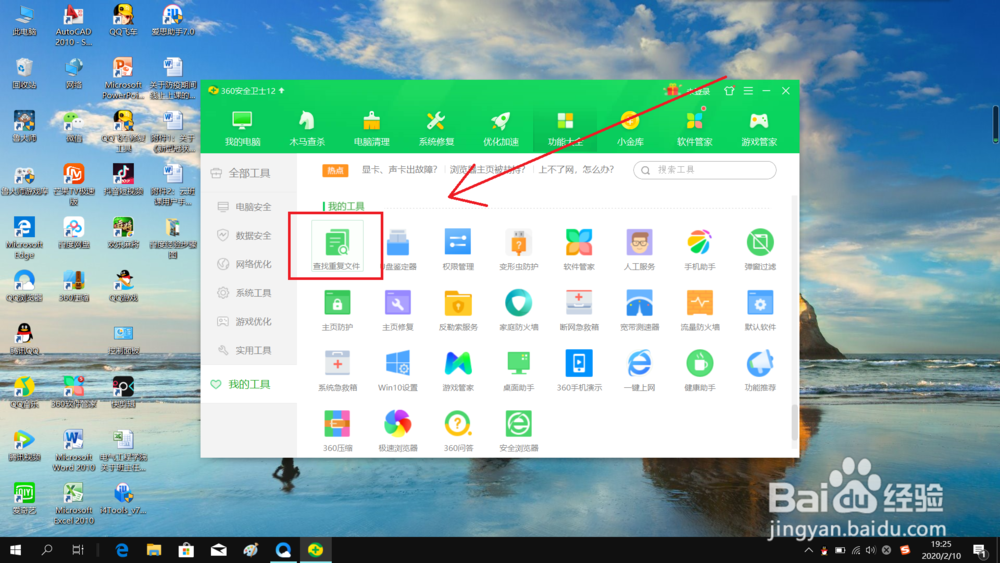Open 弹窗过滤 tool
This screenshot has width=1000, height=563.
(760, 249)
